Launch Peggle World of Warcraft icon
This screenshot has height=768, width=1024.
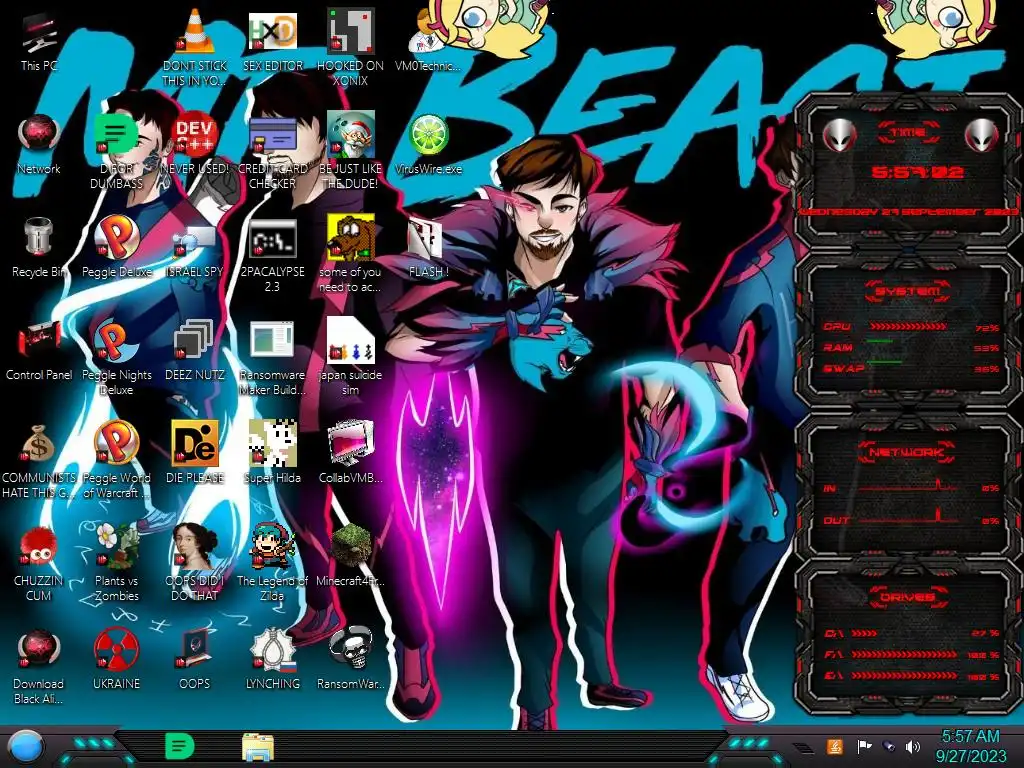(x=116, y=458)
